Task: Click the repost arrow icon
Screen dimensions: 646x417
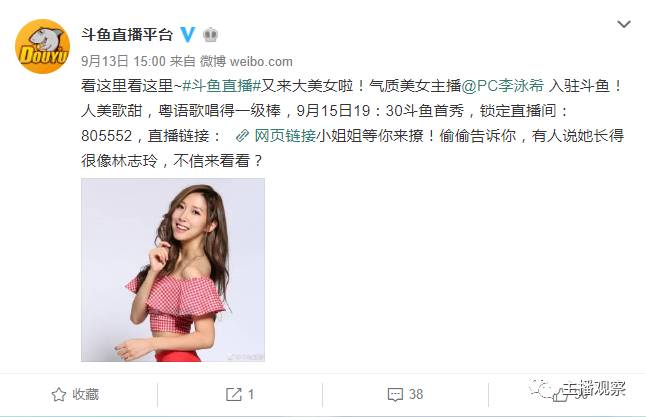Action: pyautogui.click(x=234, y=394)
